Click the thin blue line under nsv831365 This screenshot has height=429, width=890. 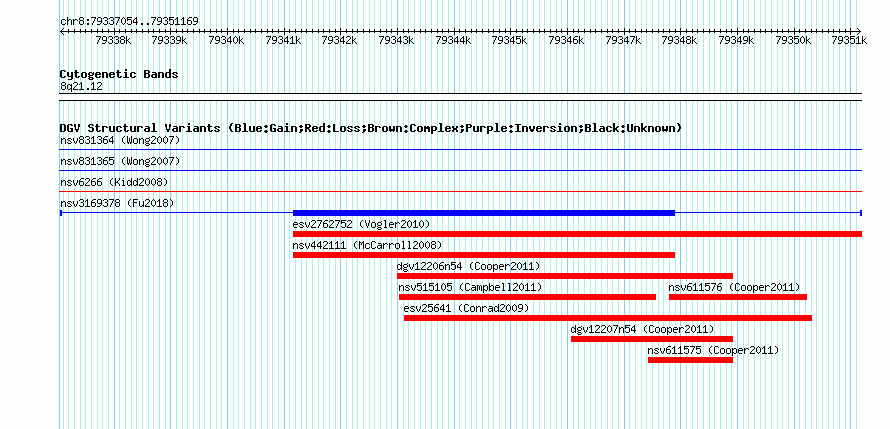click(x=461, y=170)
